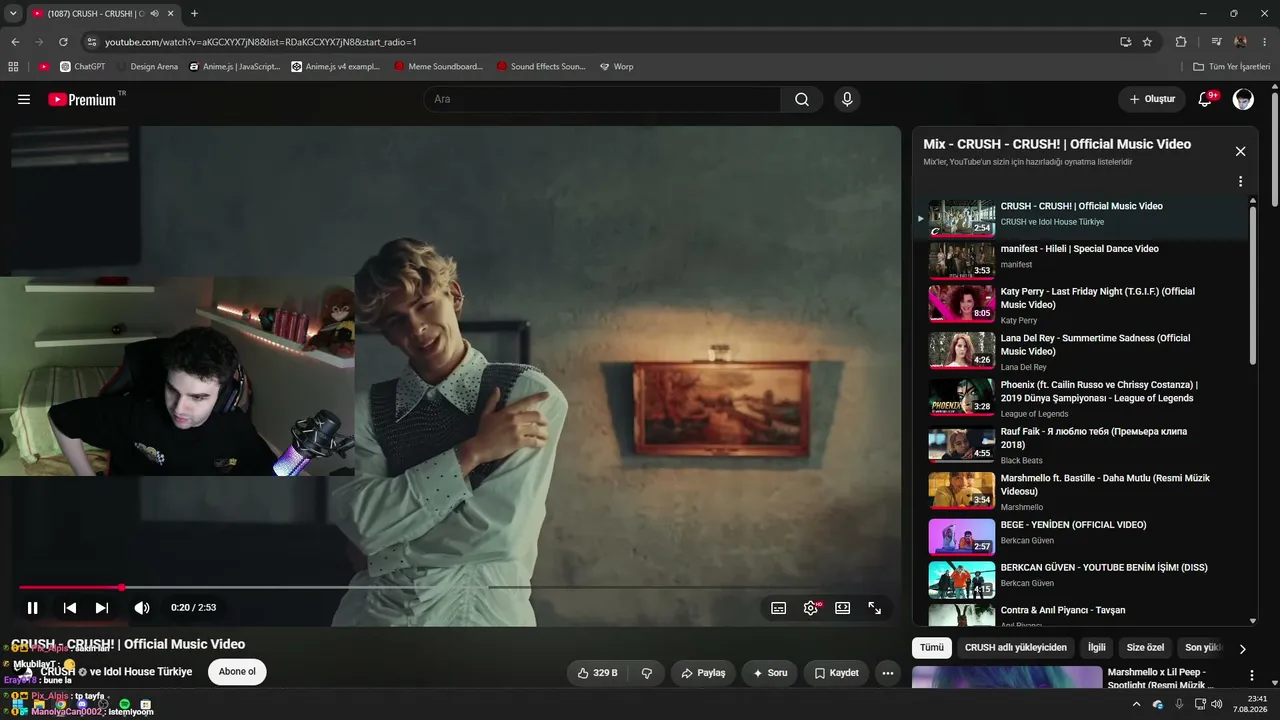Open the YouTube guide hamburger menu

click(x=24, y=99)
